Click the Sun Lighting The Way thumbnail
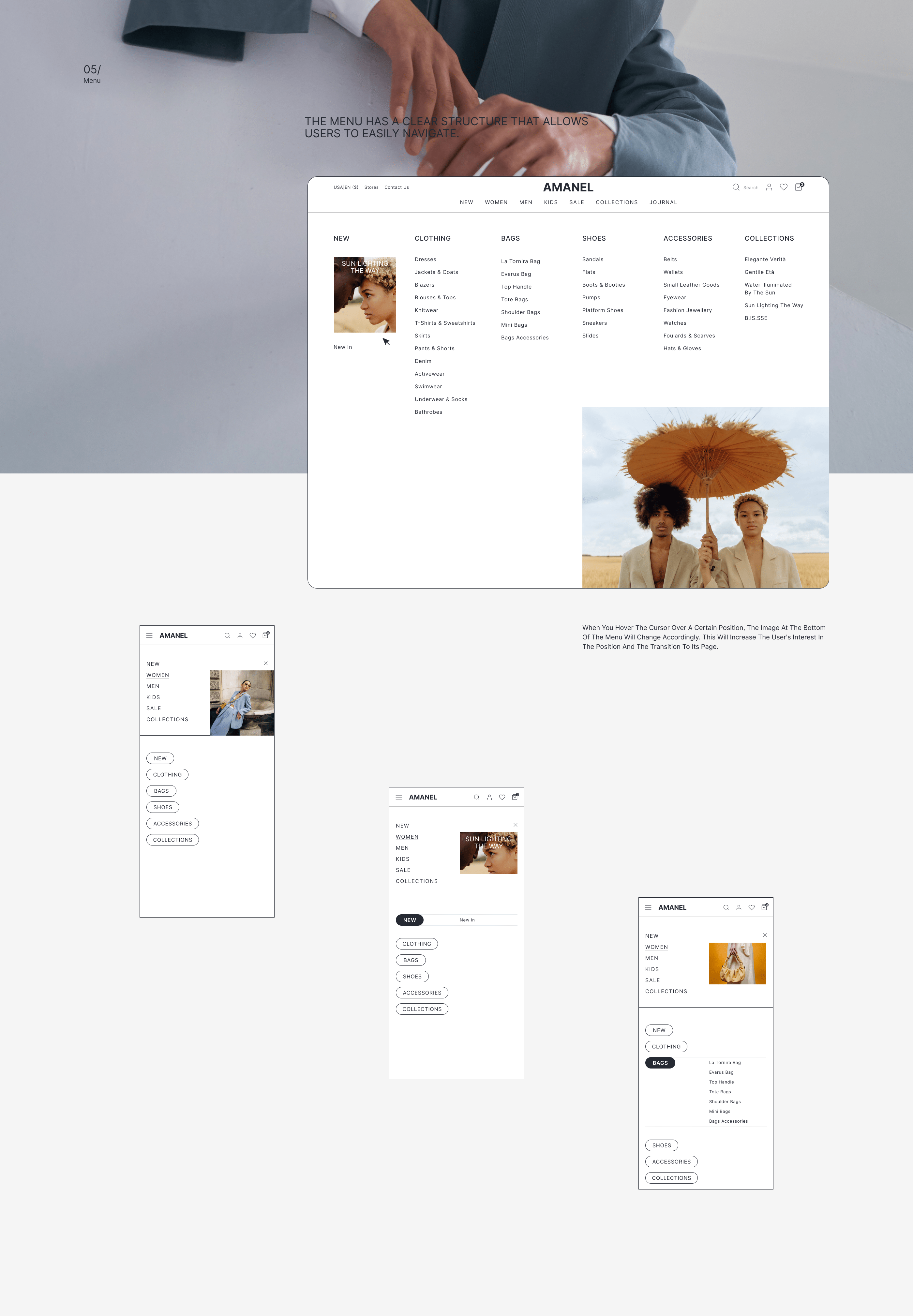 (365, 294)
